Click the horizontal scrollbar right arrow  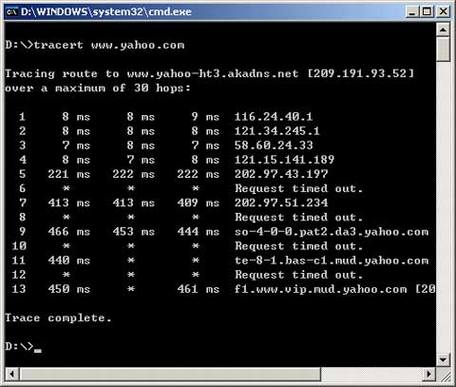pos(429,374)
